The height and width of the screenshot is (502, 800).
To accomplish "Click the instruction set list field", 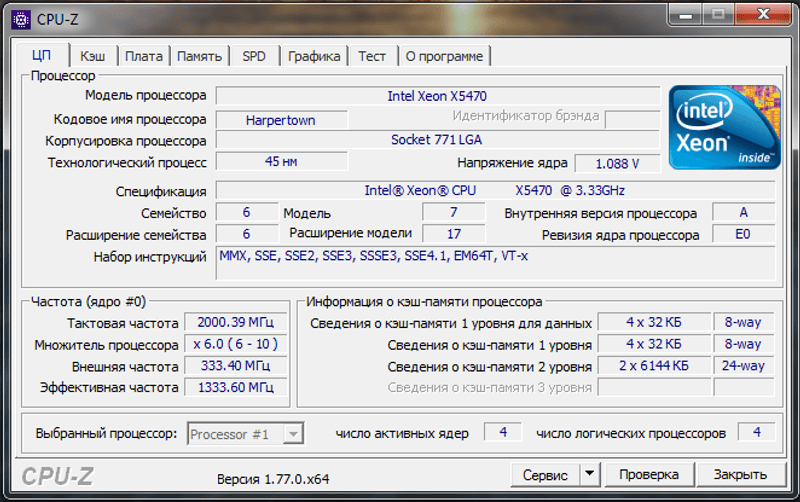I will tap(495, 264).
